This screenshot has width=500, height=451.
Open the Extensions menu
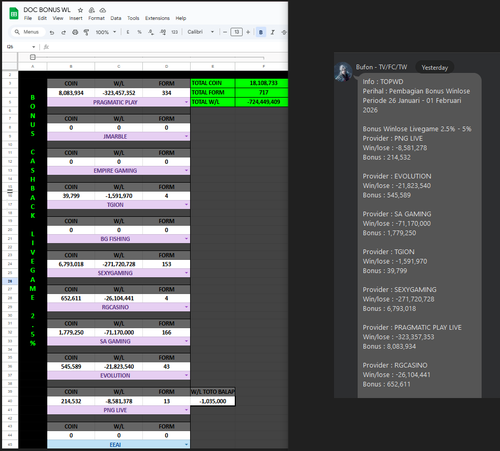click(157, 18)
